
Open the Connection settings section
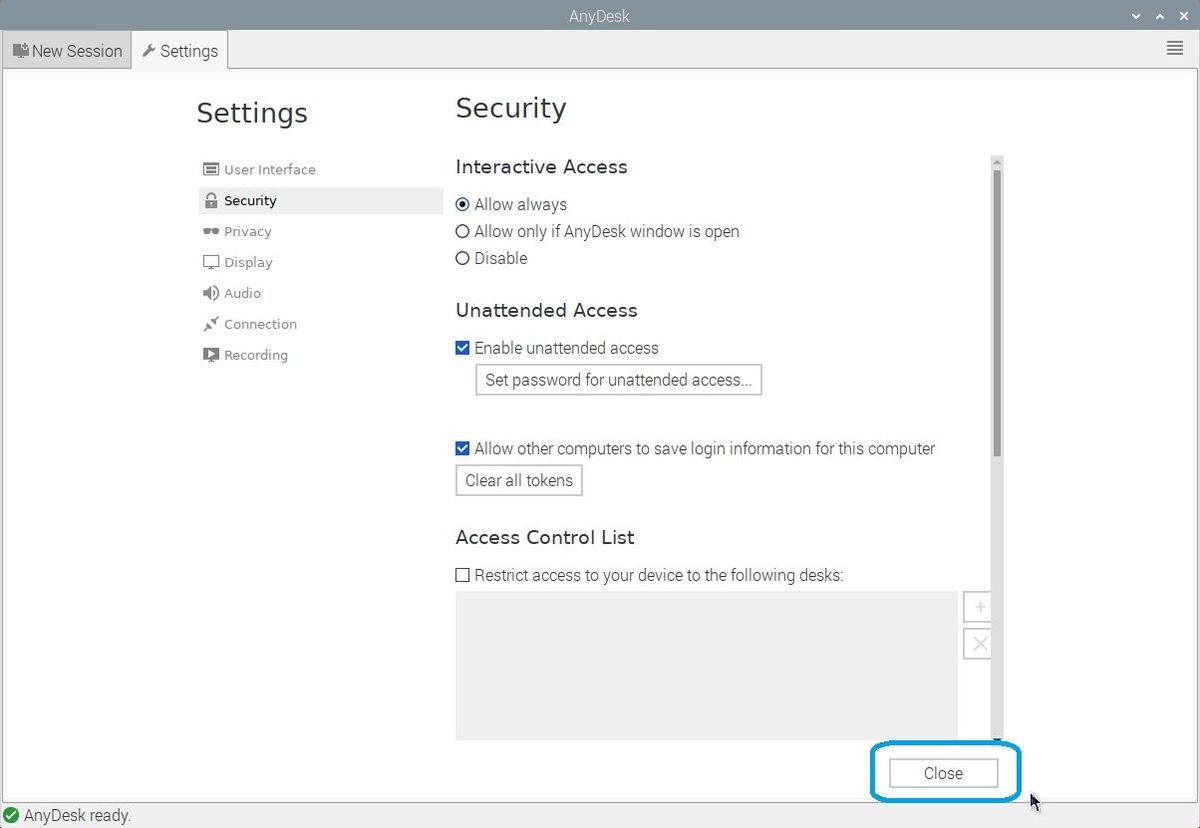click(x=320, y=324)
